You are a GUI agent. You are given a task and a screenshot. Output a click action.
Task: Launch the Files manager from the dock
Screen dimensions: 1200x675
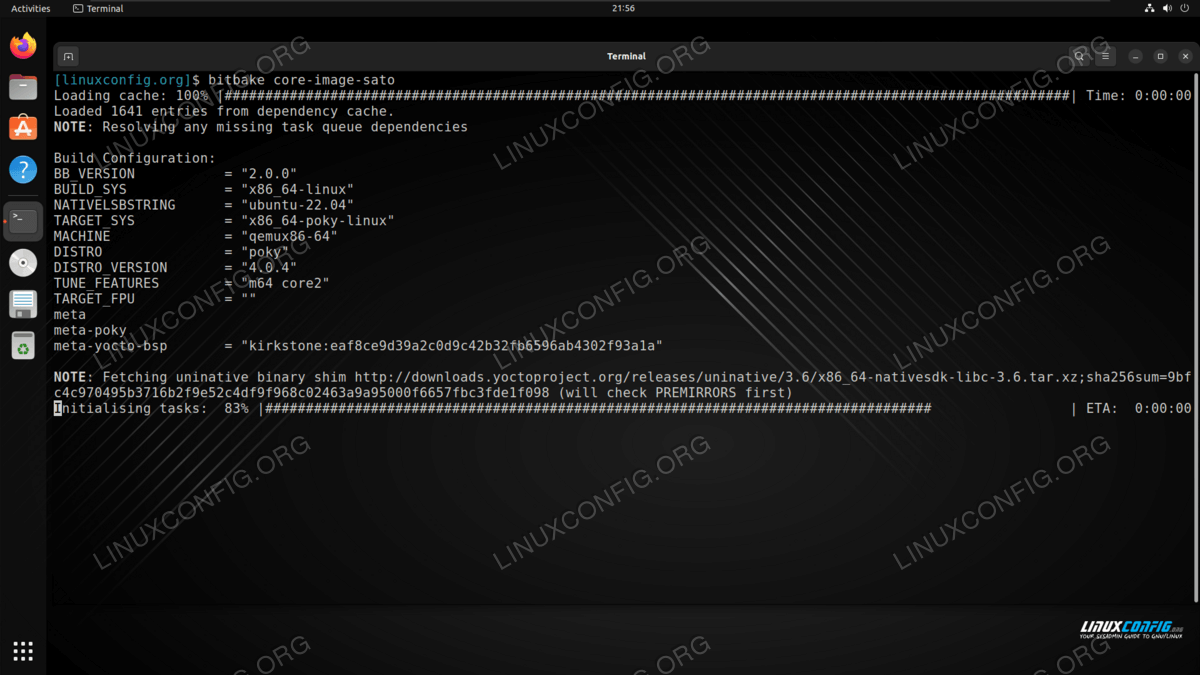[23, 87]
